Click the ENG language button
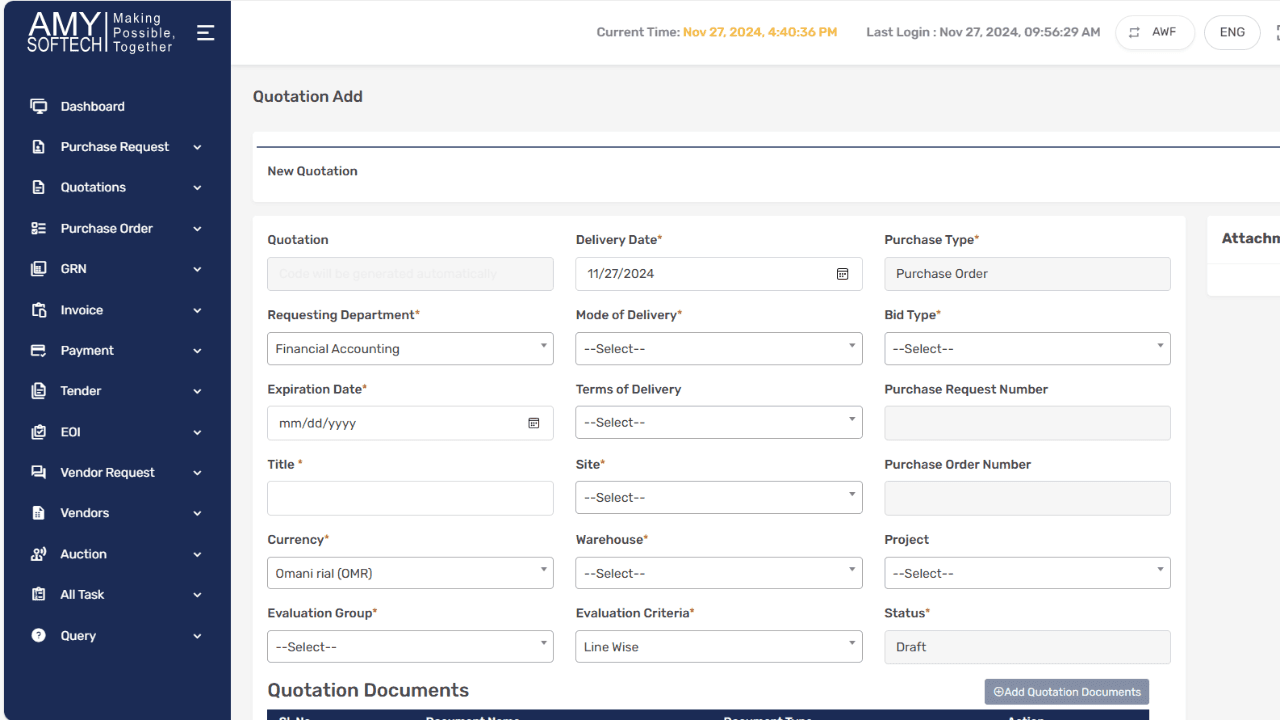The image size is (1280, 720). point(1232,32)
